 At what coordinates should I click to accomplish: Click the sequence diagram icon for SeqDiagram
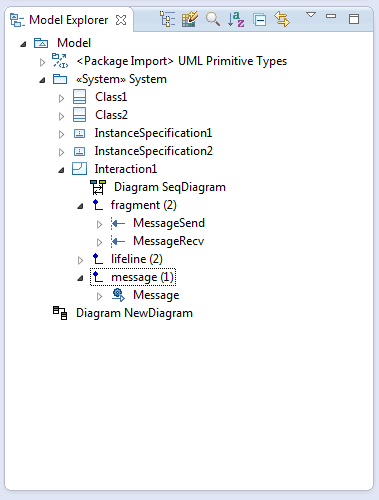click(x=98, y=187)
